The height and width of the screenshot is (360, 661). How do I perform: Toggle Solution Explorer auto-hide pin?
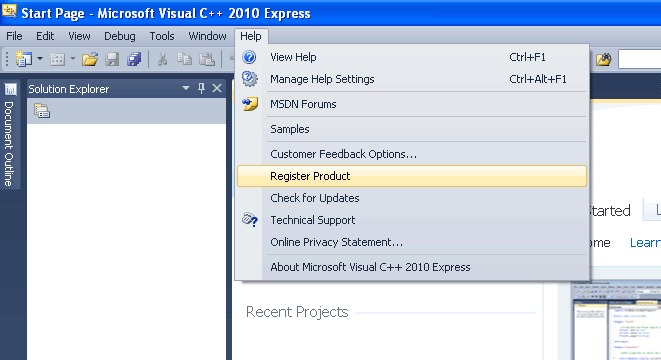click(202, 88)
